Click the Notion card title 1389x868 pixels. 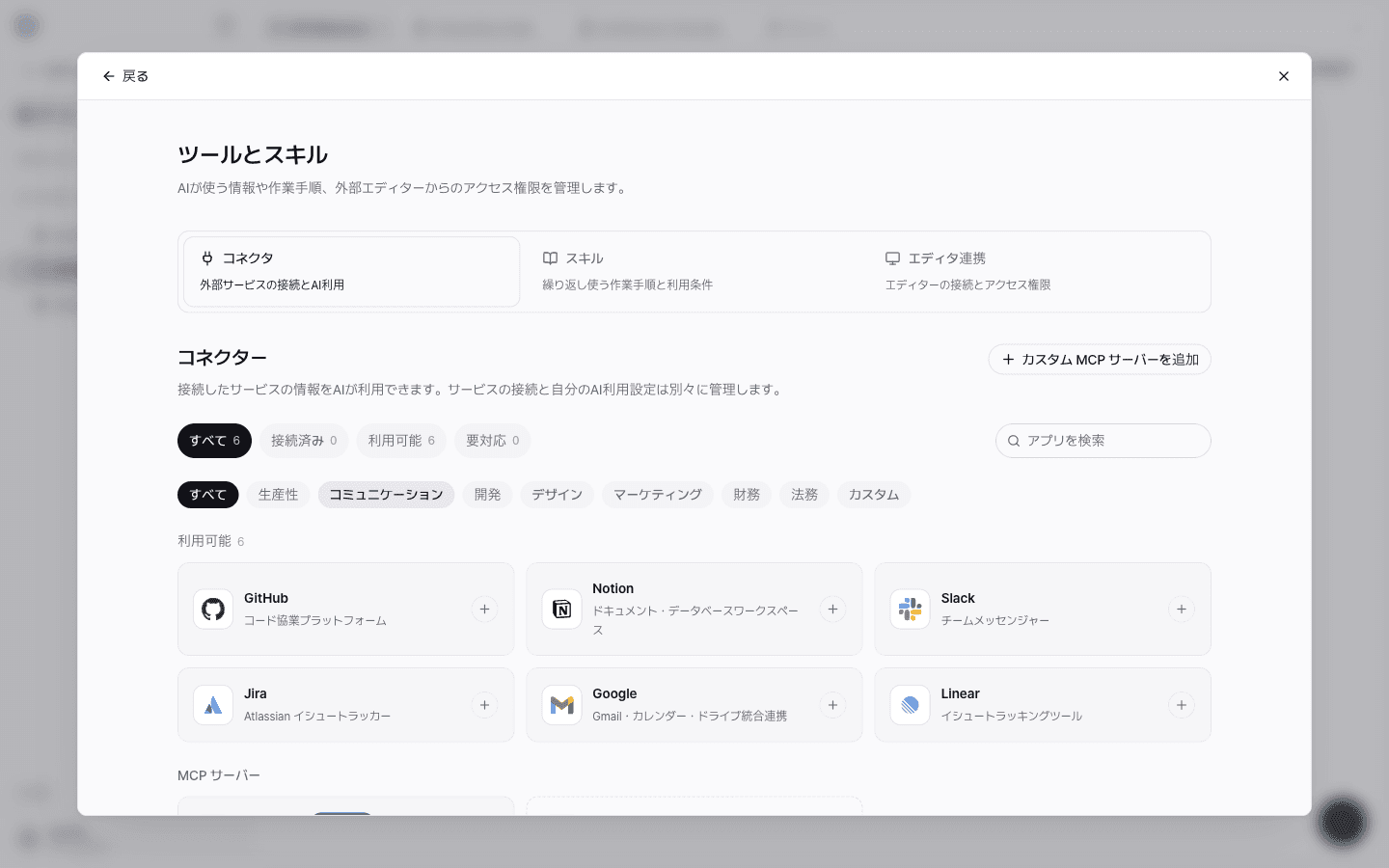(x=613, y=588)
